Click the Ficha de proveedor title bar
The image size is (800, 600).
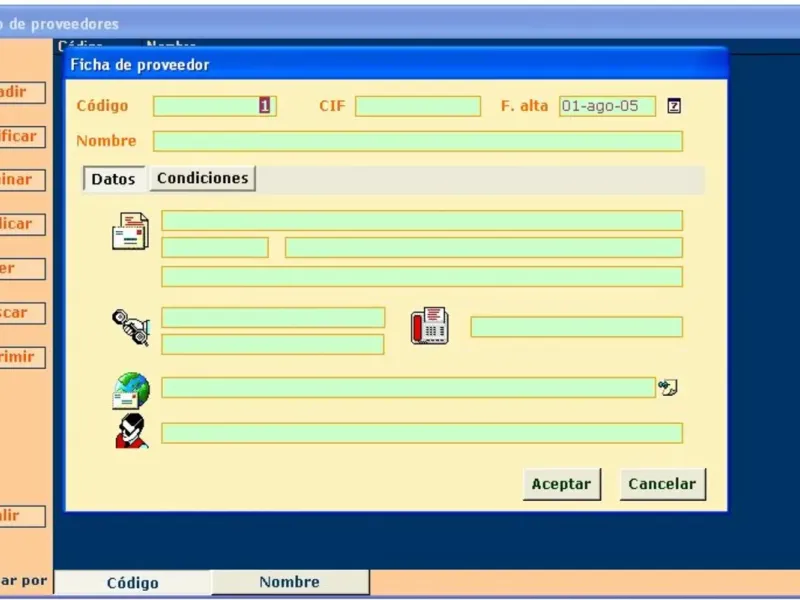click(x=396, y=64)
